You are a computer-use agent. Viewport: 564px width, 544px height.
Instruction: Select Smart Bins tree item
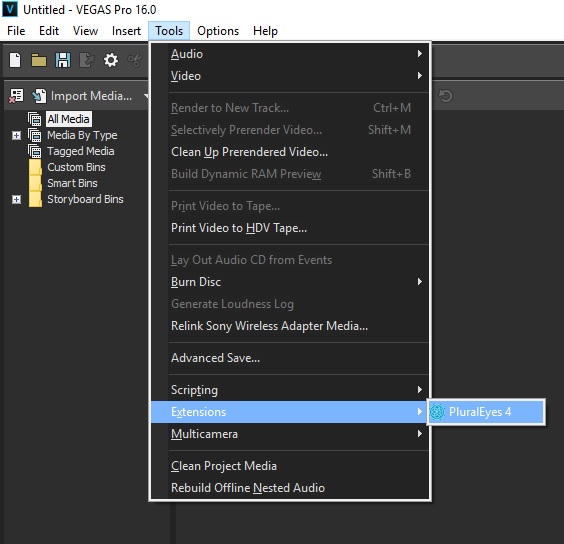(72, 183)
